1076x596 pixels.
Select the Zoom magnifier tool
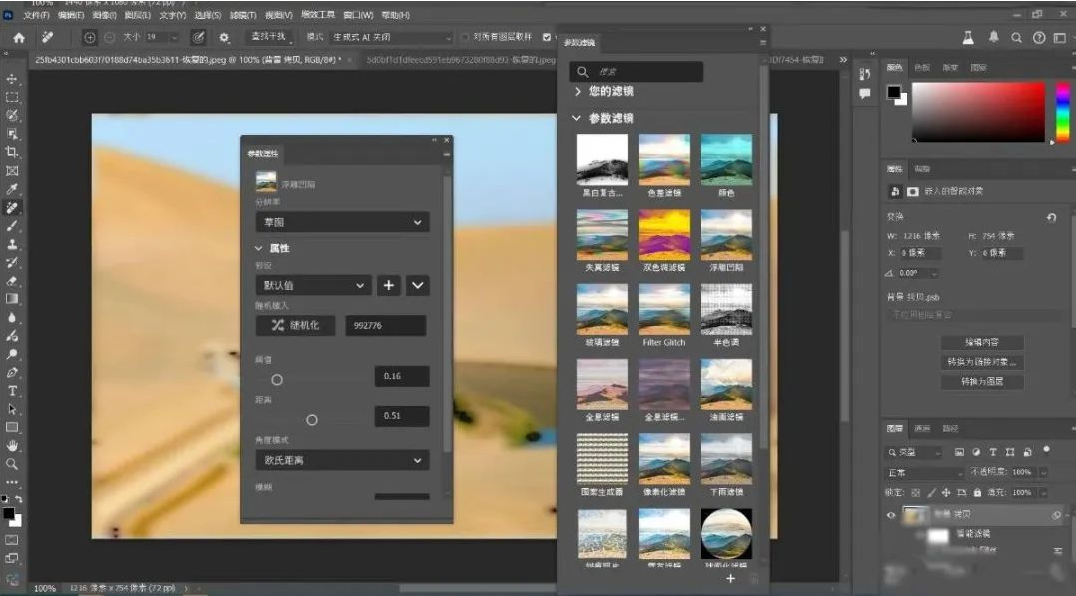click(x=12, y=464)
